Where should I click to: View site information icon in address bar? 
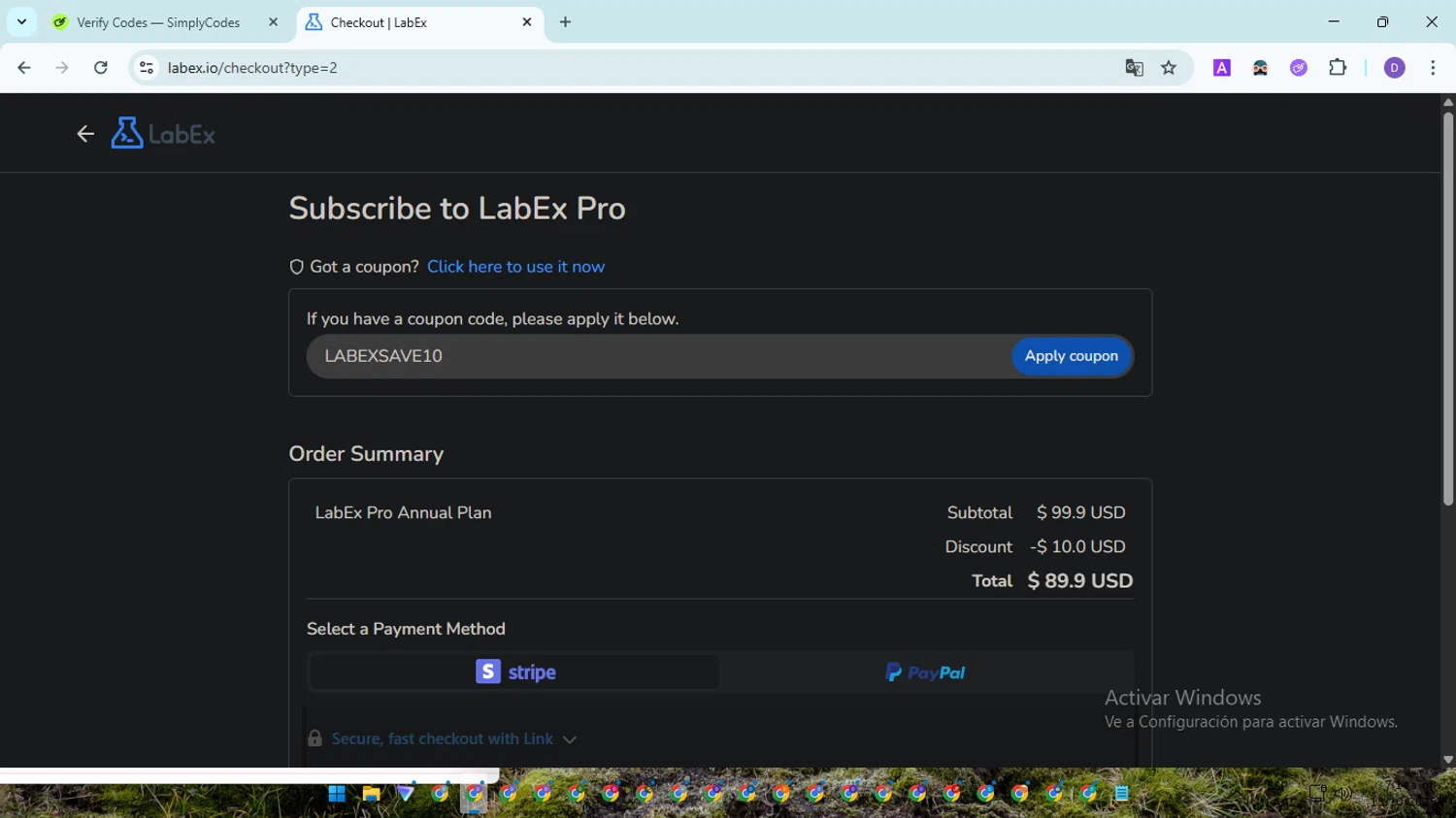click(x=147, y=68)
